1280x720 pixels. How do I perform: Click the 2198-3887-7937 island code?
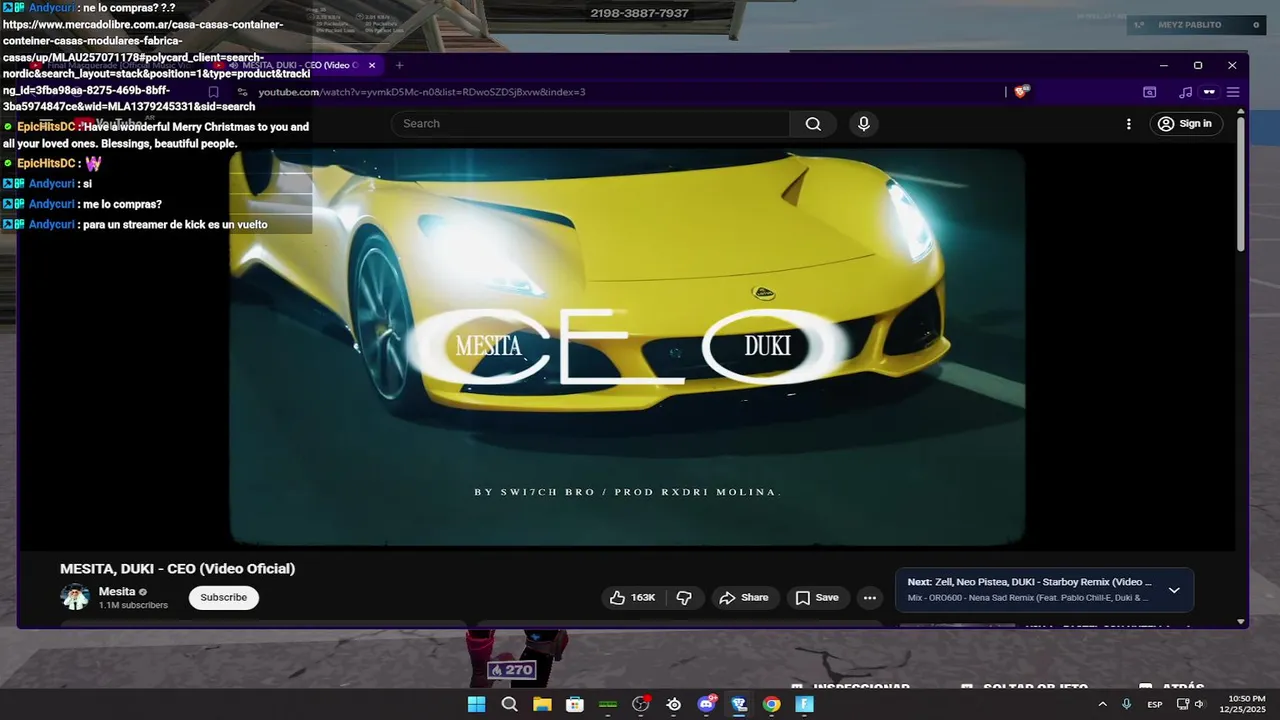[640, 13]
